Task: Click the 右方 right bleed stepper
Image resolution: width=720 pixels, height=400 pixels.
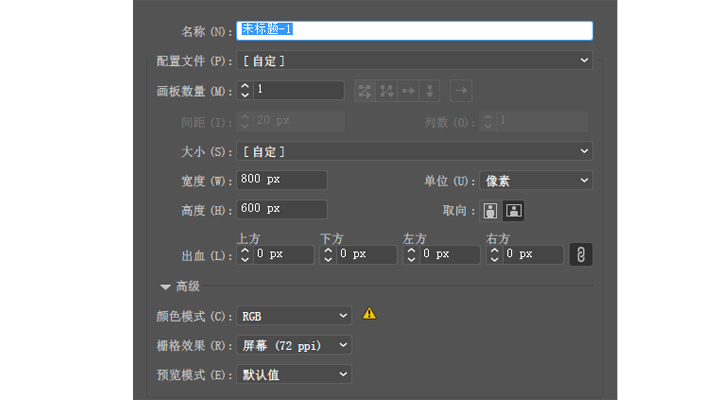Action: [x=494, y=254]
